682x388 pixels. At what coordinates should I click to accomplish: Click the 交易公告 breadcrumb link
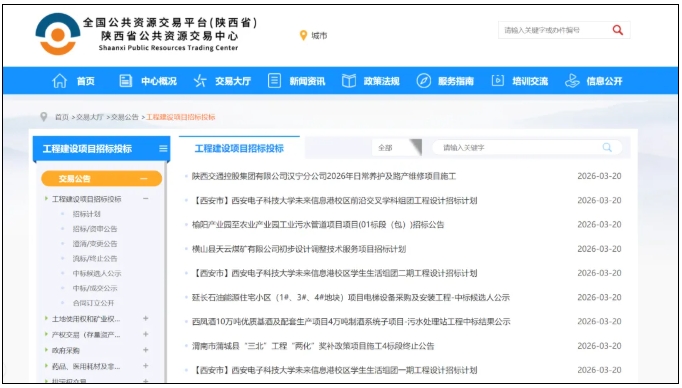(125, 117)
